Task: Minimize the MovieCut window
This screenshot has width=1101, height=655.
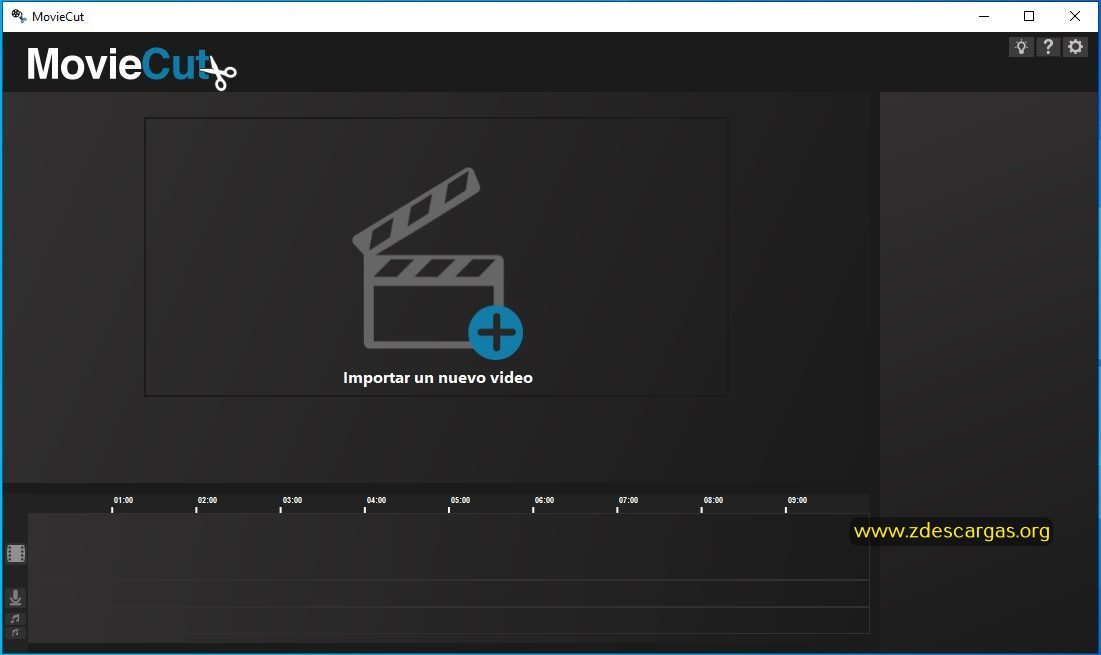Action: [x=984, y=16]
